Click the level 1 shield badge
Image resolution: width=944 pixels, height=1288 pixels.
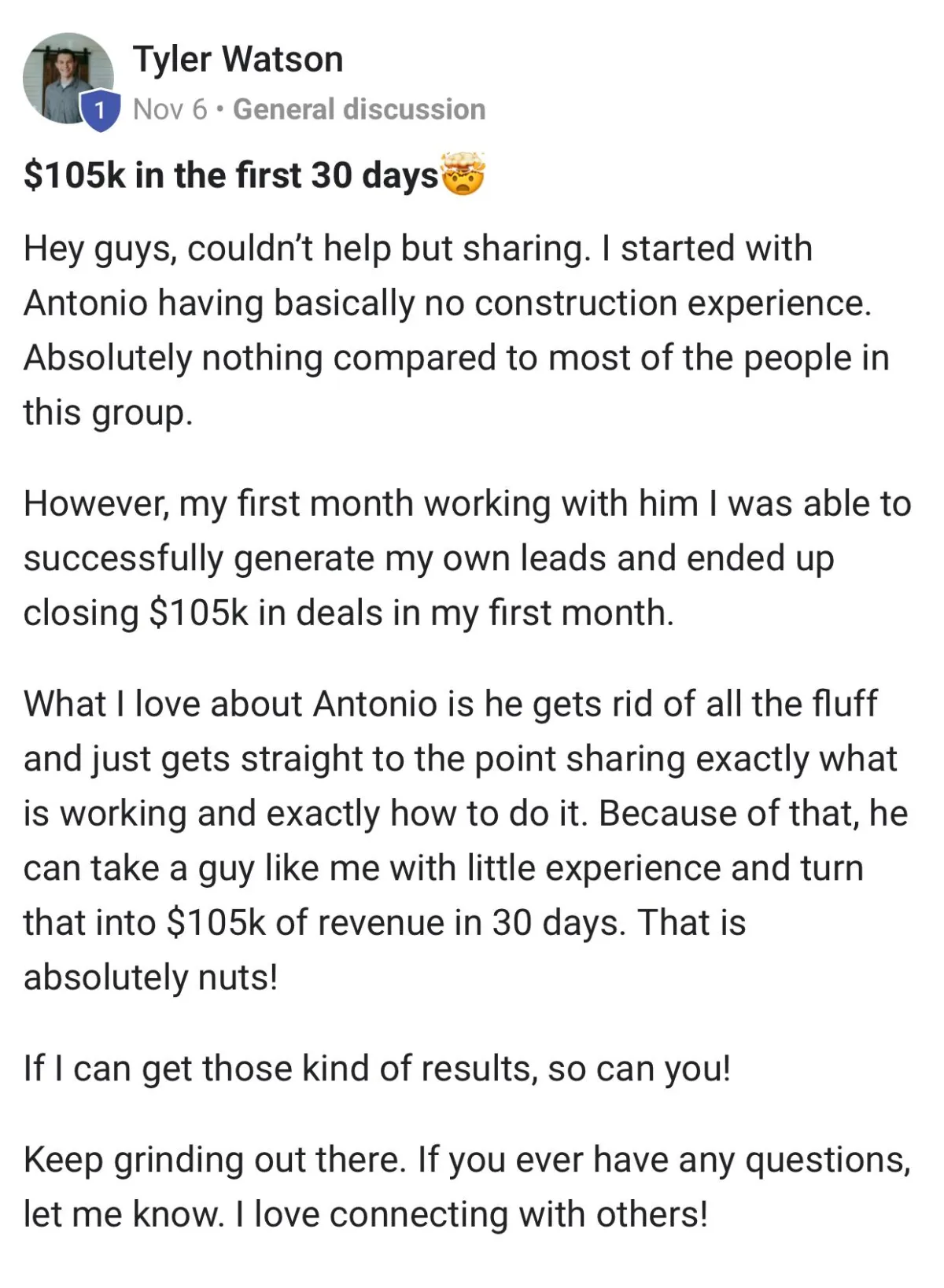[x=100, y=110]
